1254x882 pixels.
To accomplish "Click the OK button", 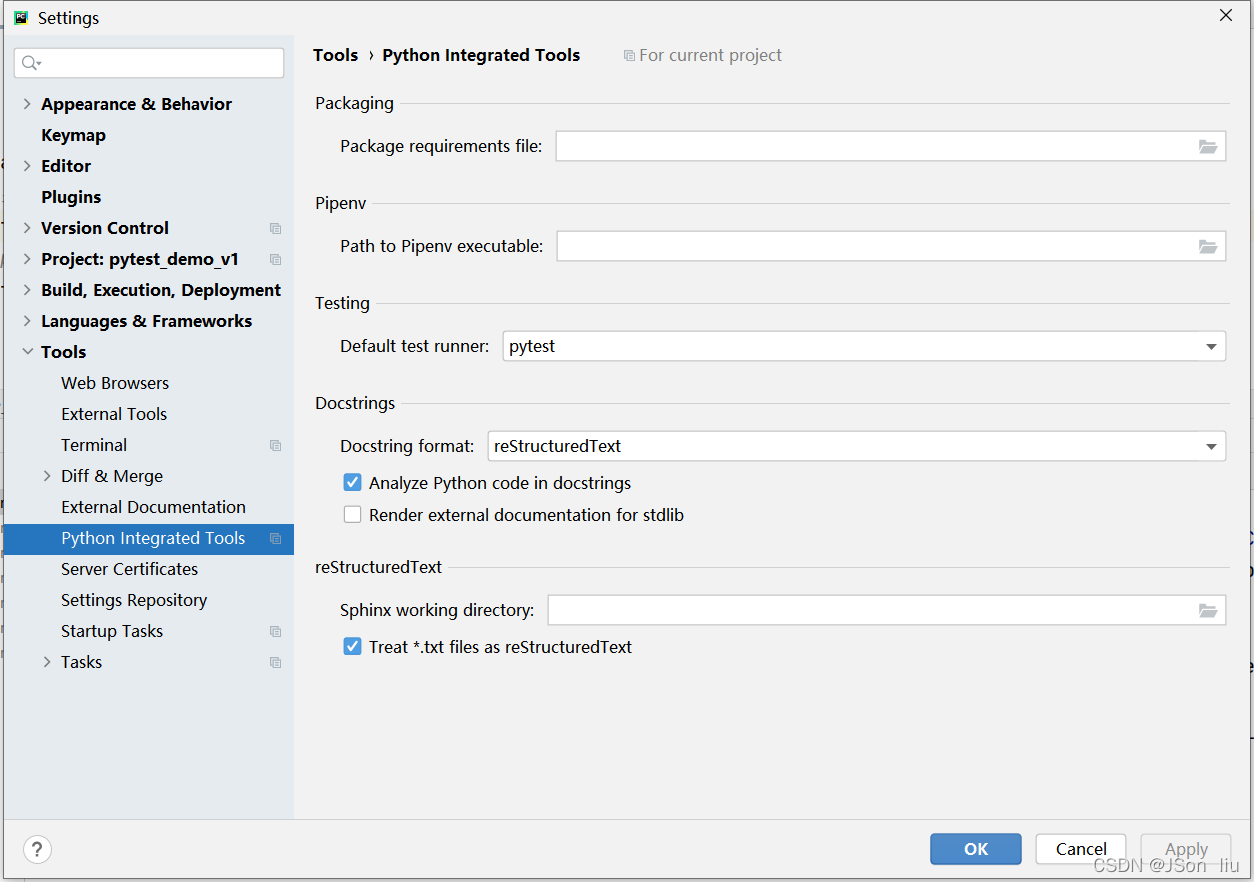I will (x=975, y=849).
